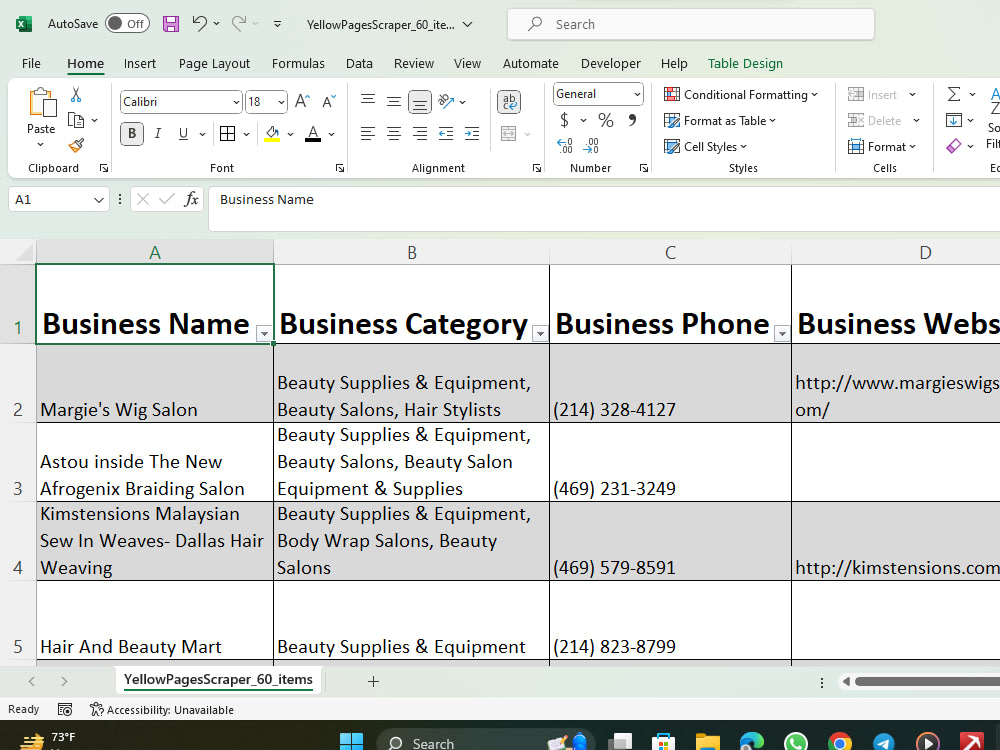Increase font size with larger A
The width and height of the screenshot is (1000, 750).
point(302,101)
